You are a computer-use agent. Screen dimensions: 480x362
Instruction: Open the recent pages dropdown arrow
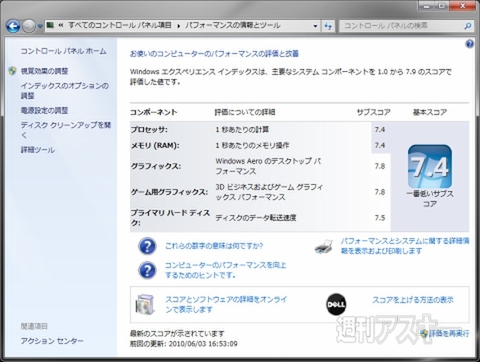(40, 26)
